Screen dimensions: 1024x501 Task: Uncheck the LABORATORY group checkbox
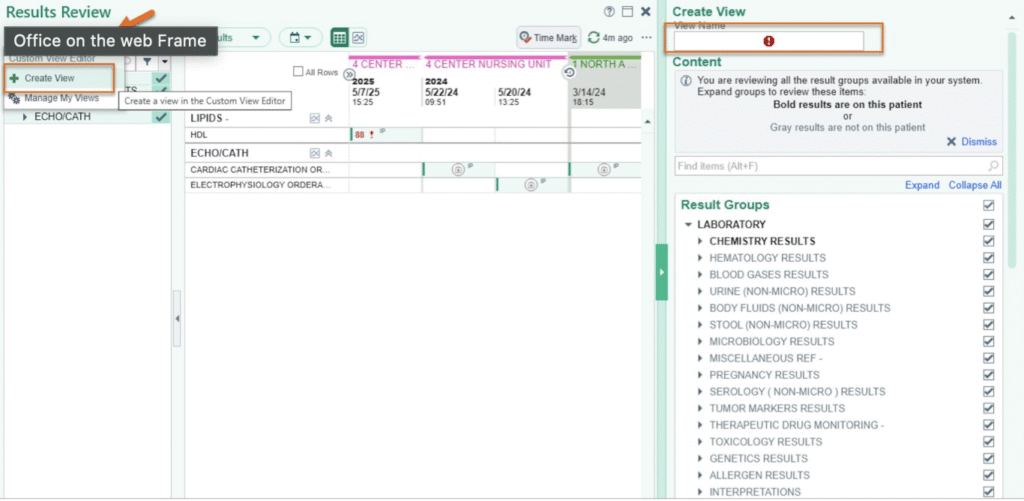(988, 225)
